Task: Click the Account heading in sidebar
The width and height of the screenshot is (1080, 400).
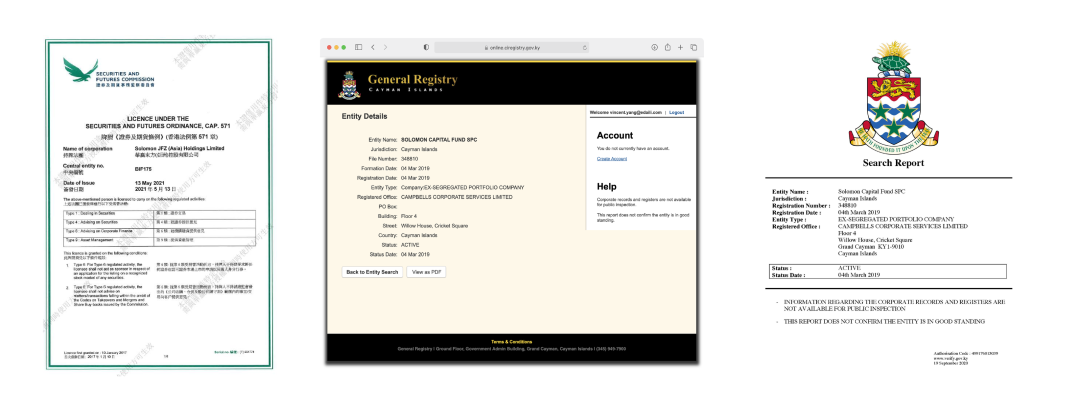Action: 614,136
